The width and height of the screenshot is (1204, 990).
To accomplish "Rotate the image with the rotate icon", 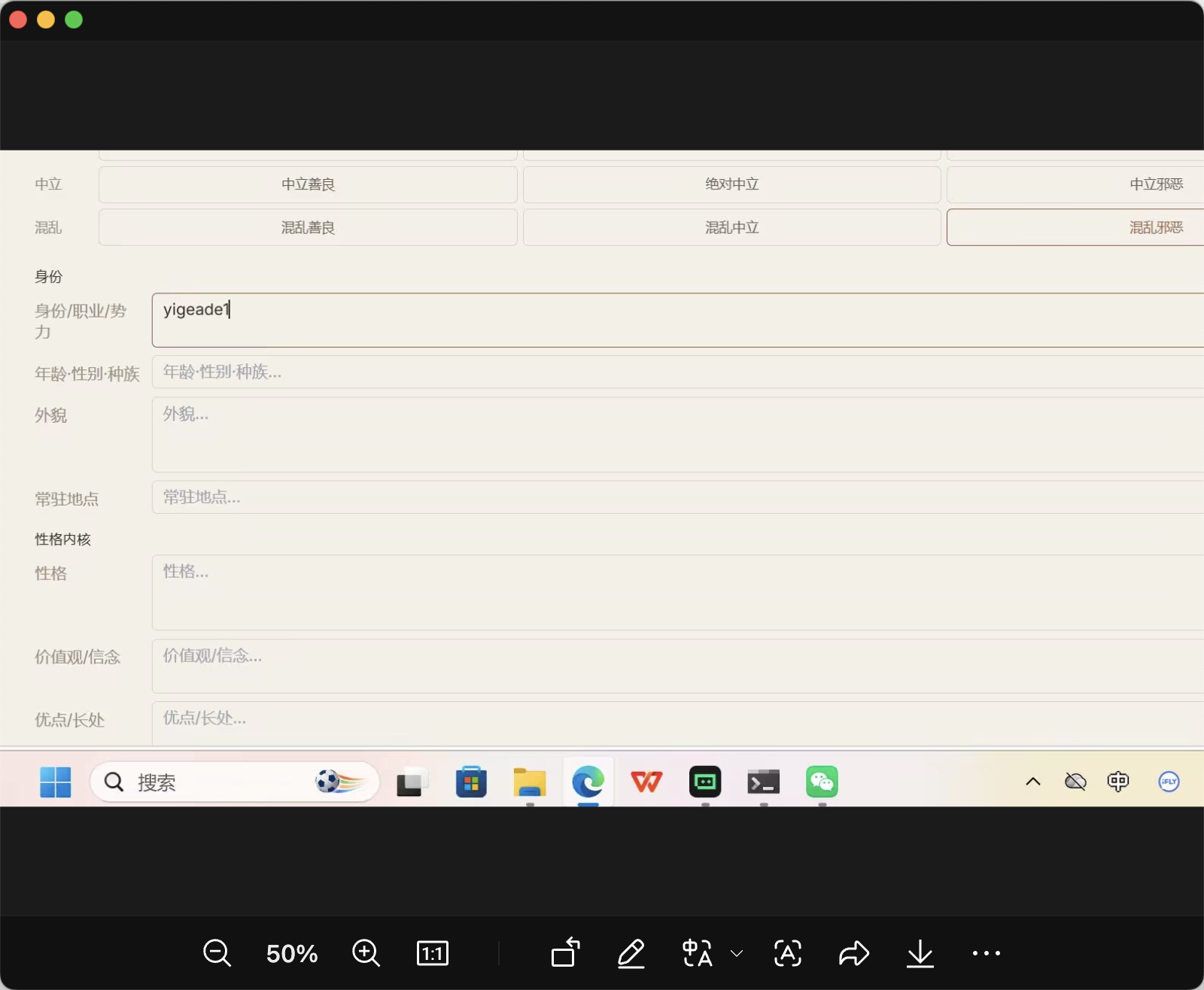I will click(565, 952).
